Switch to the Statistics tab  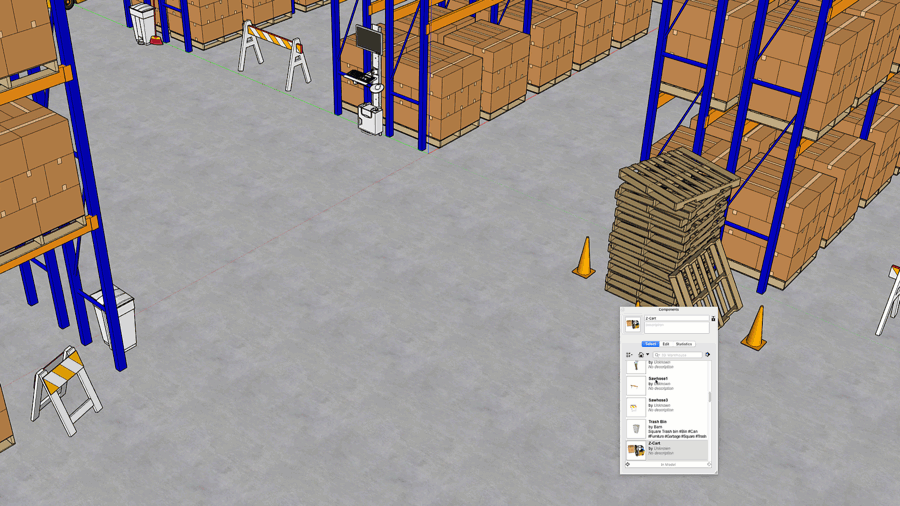point(684,344)
